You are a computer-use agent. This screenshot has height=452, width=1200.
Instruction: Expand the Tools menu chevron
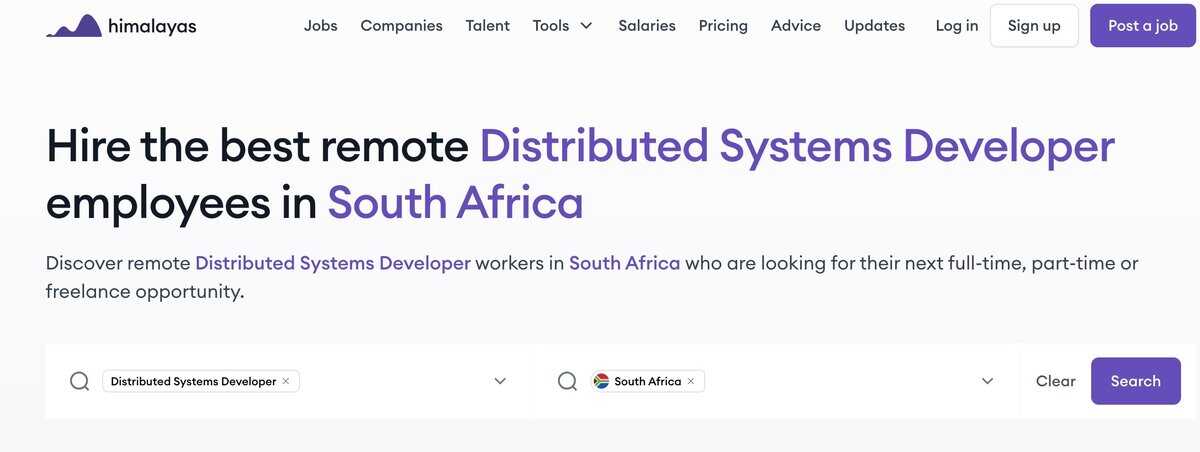point(586,26)
